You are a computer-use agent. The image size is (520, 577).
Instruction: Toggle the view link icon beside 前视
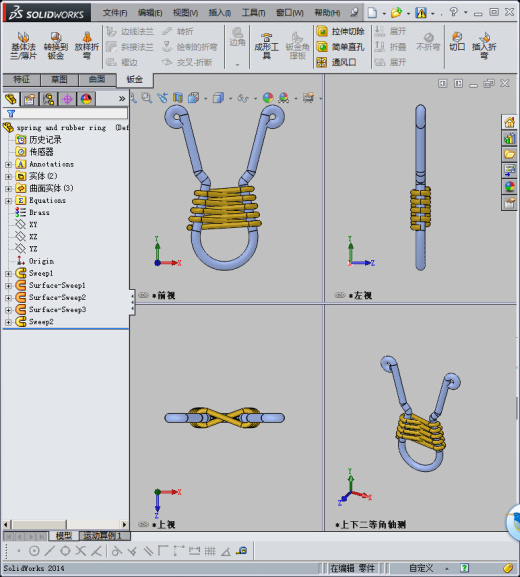144,295
